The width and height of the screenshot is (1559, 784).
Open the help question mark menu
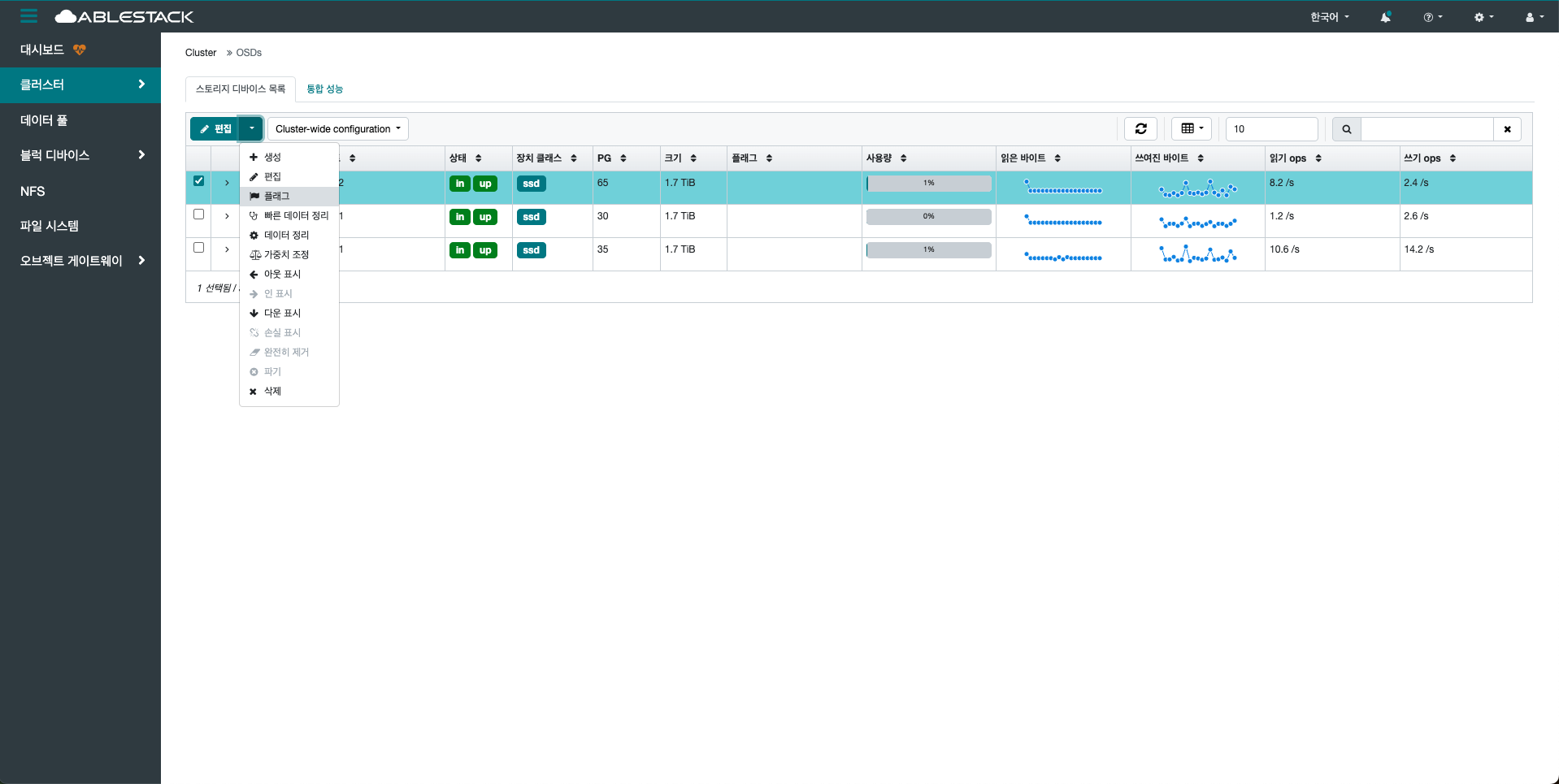1432,17
